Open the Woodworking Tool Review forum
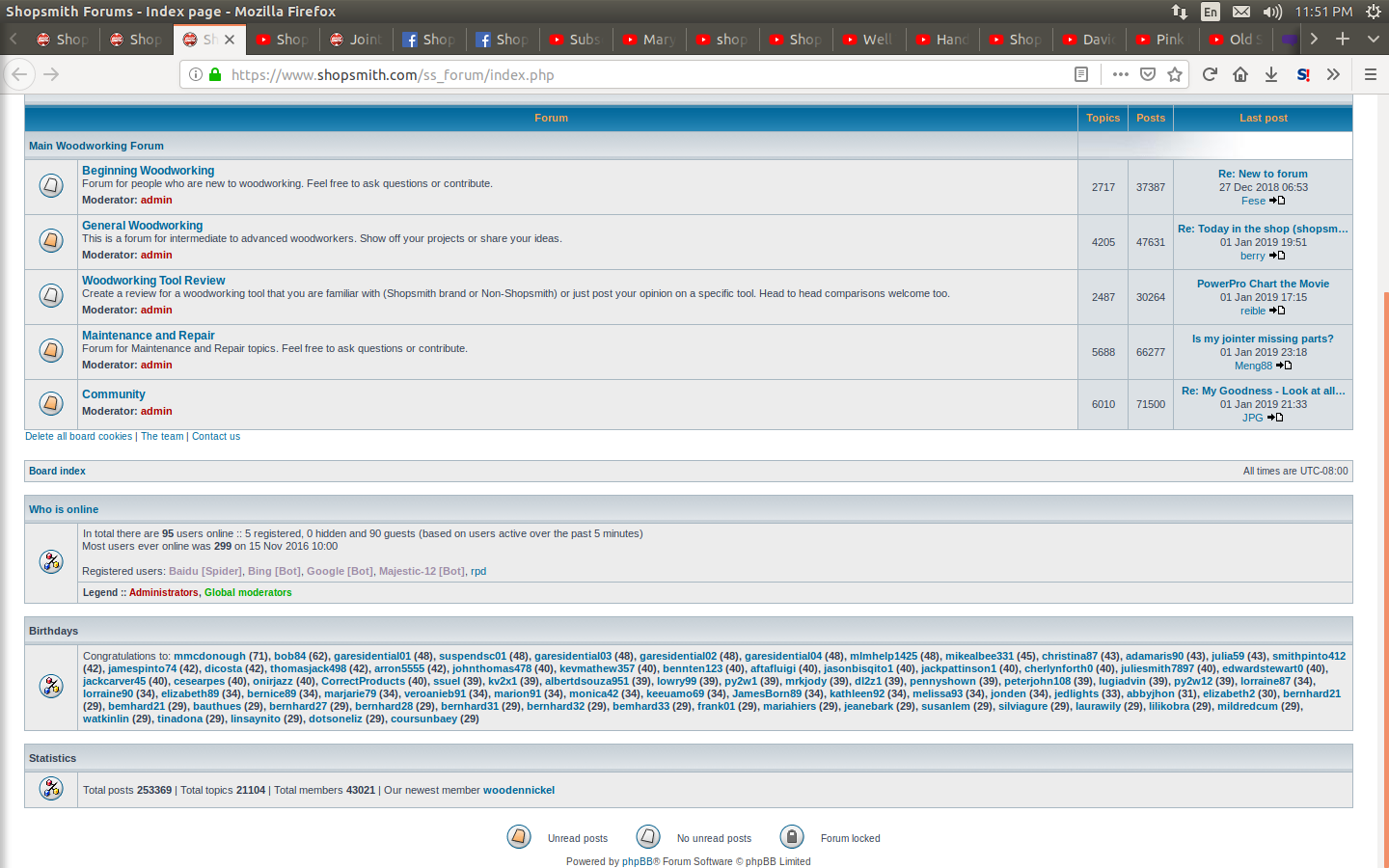The image size is (1389, 868). (x=153, y=281)
